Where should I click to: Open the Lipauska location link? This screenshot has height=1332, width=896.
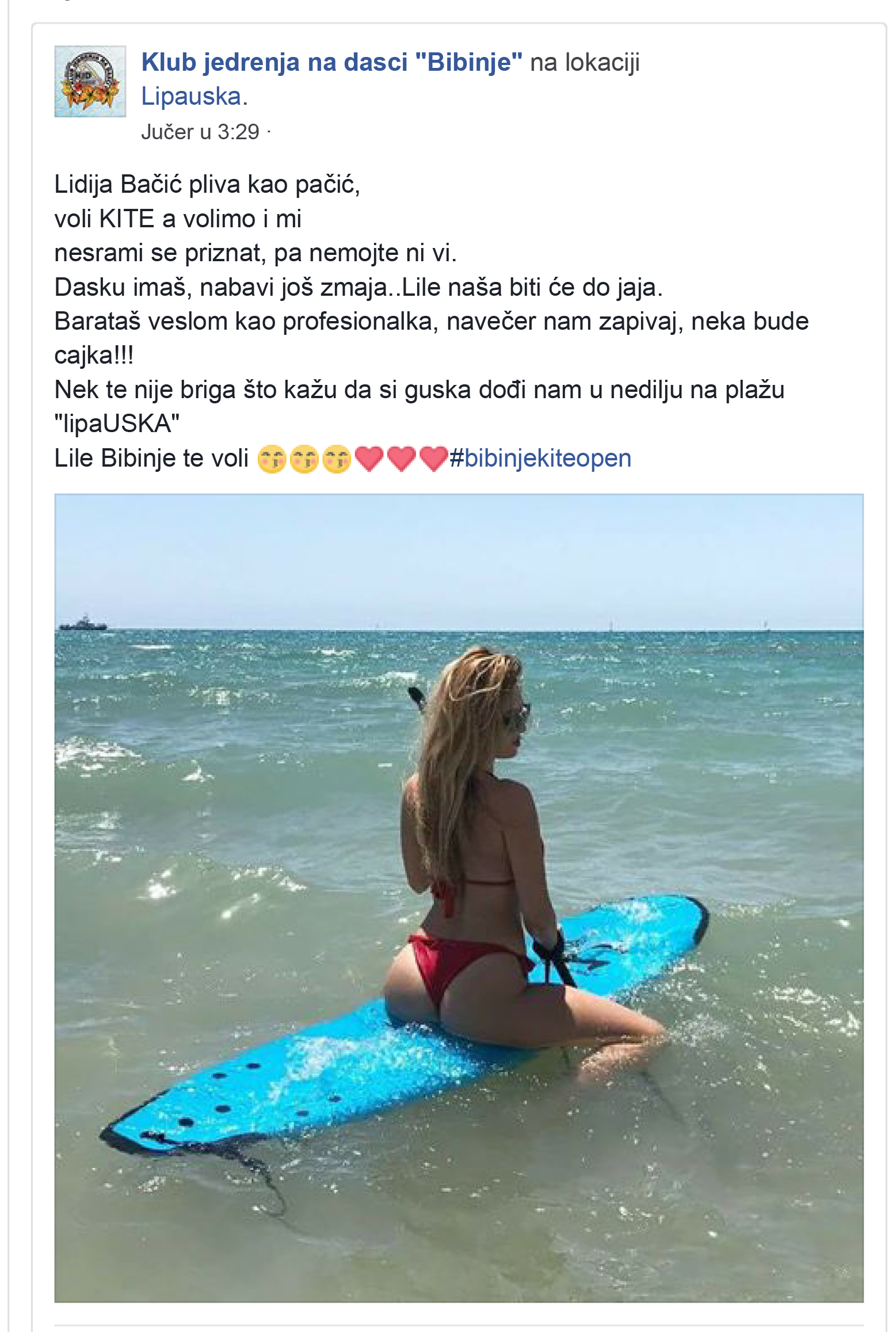191,97
